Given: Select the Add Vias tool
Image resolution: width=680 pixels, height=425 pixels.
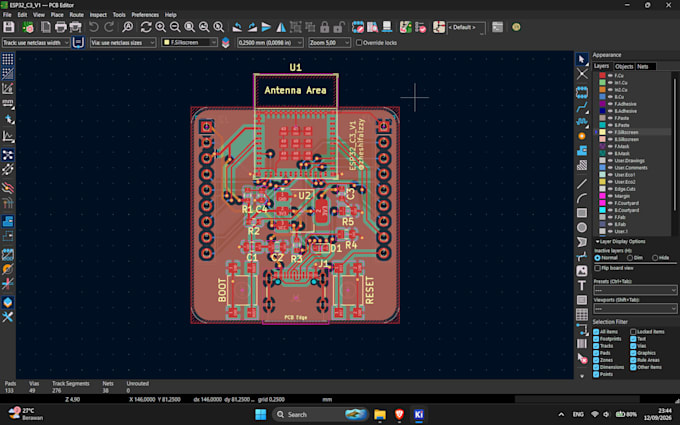Looking at the screenshot, I should click(582, 136).
